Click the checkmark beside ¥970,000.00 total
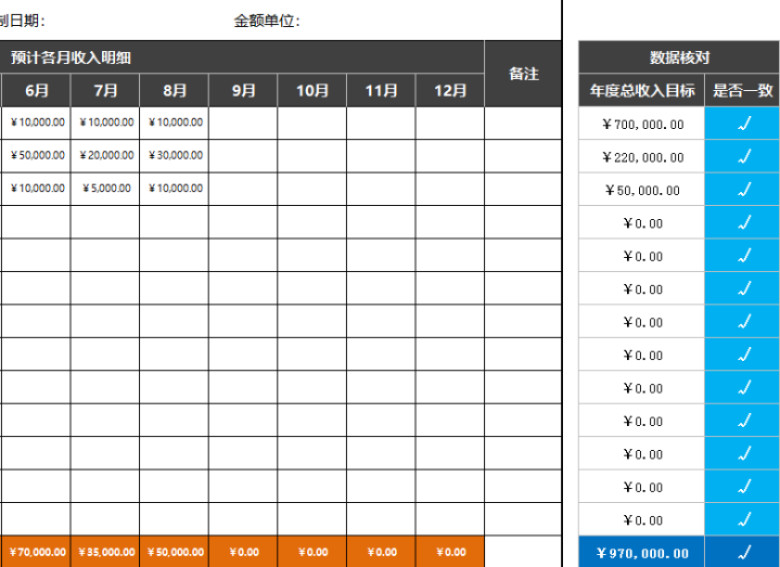The height and width of the screenshot is (567, 780). 744,552
